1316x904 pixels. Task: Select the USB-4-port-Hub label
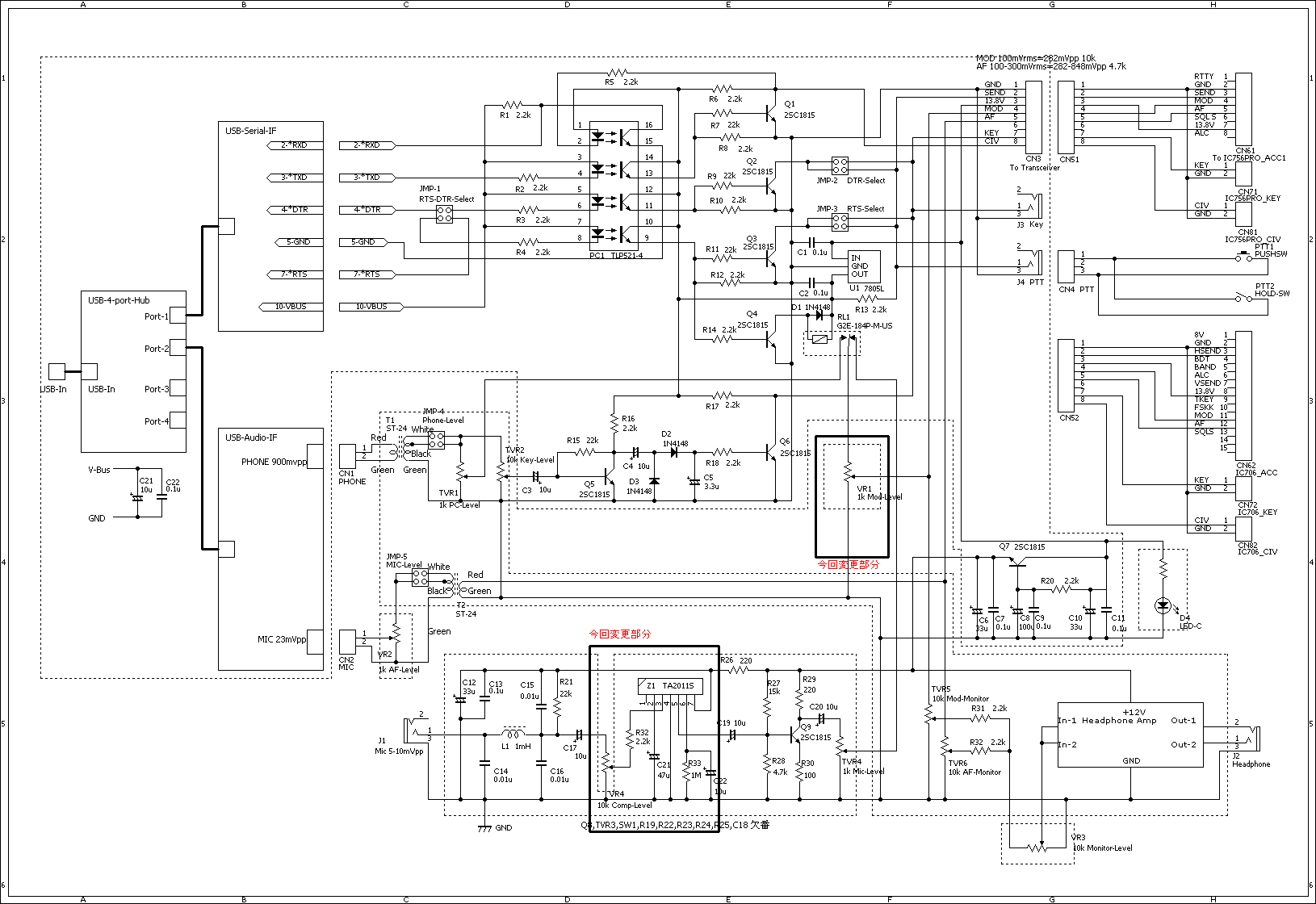119,300
